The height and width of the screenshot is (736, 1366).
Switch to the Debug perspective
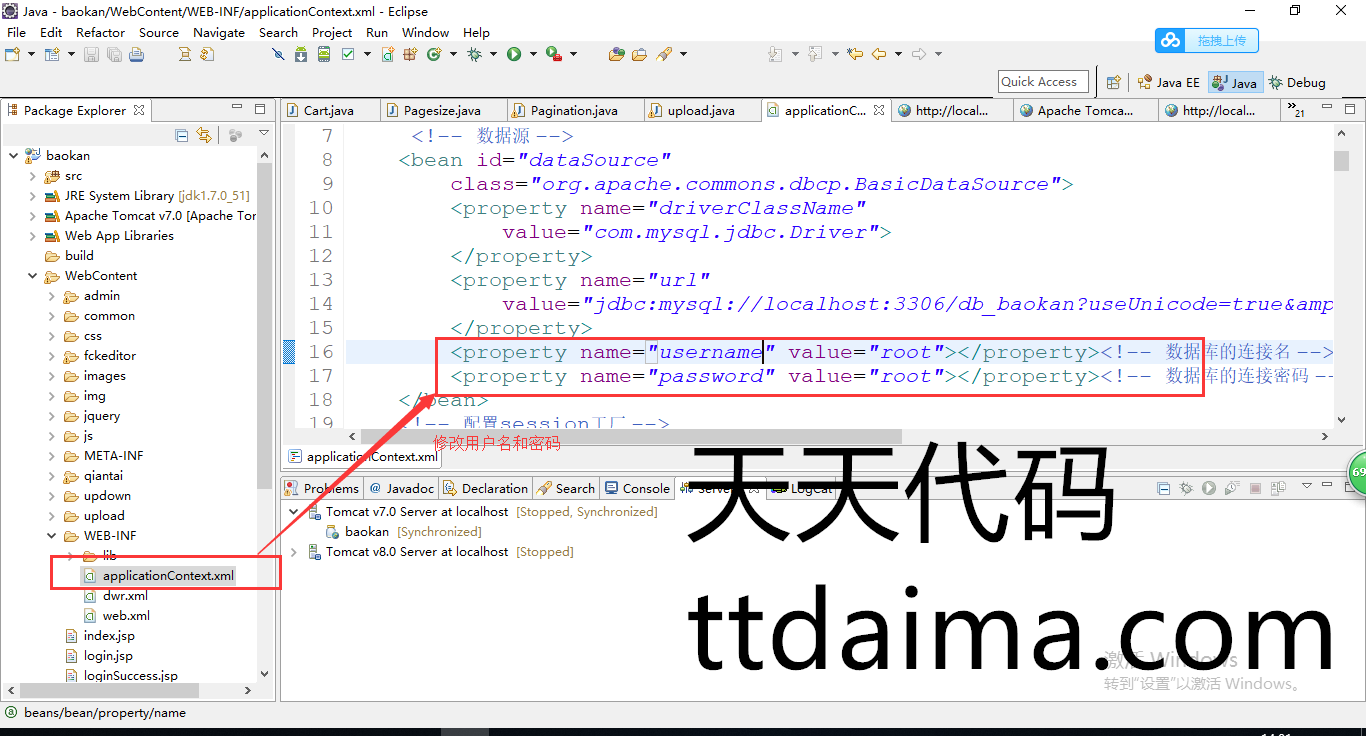(x=1297, y=83)
